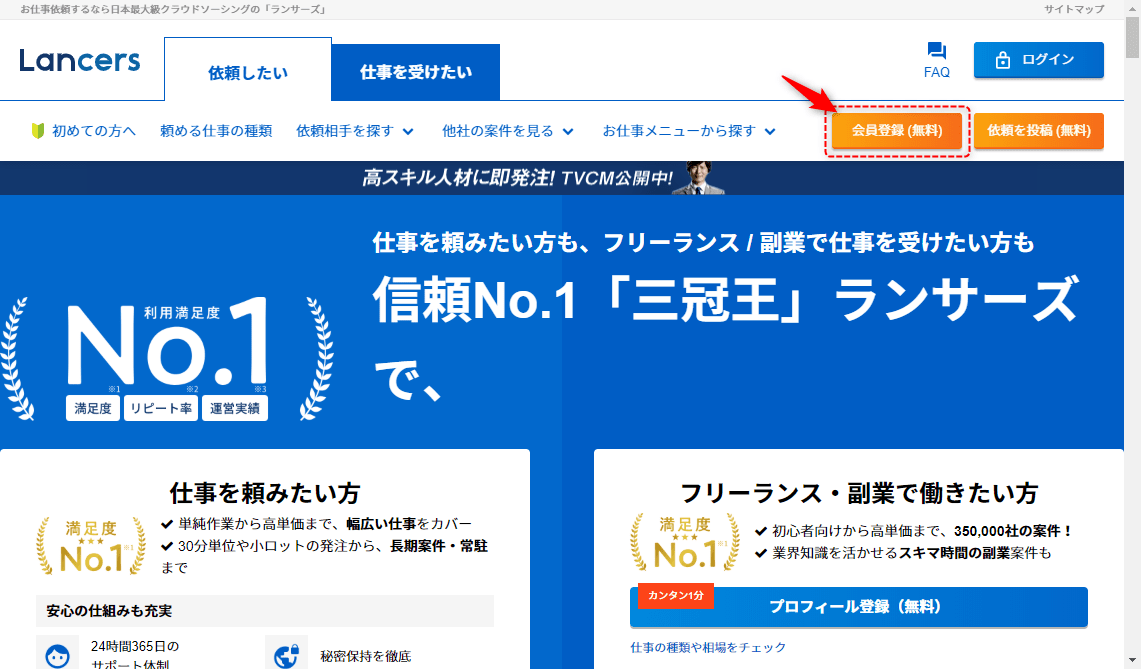The image size is (1141, 669).
Task: Open the サイトマップ link
Action: click(x=1074, y=9)
